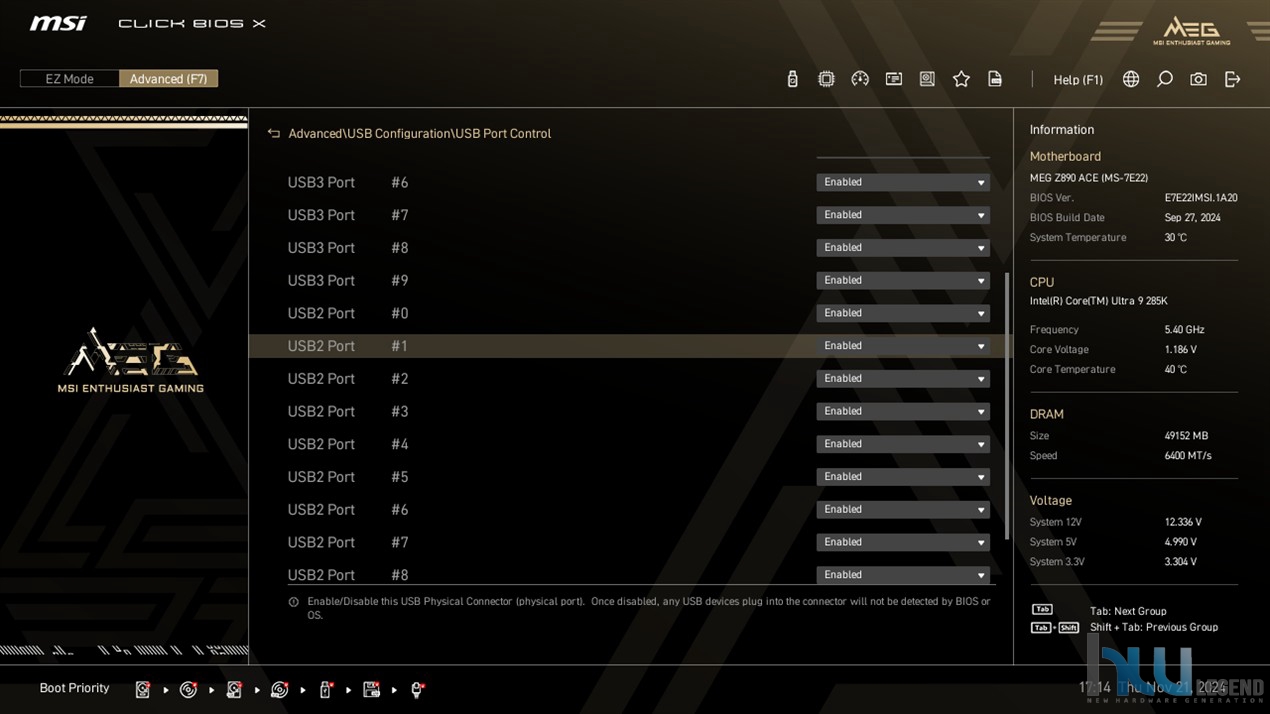This screenshot has width=1270, height=714.
Task: Switch to EZ Mode tab
Action: 70,79
